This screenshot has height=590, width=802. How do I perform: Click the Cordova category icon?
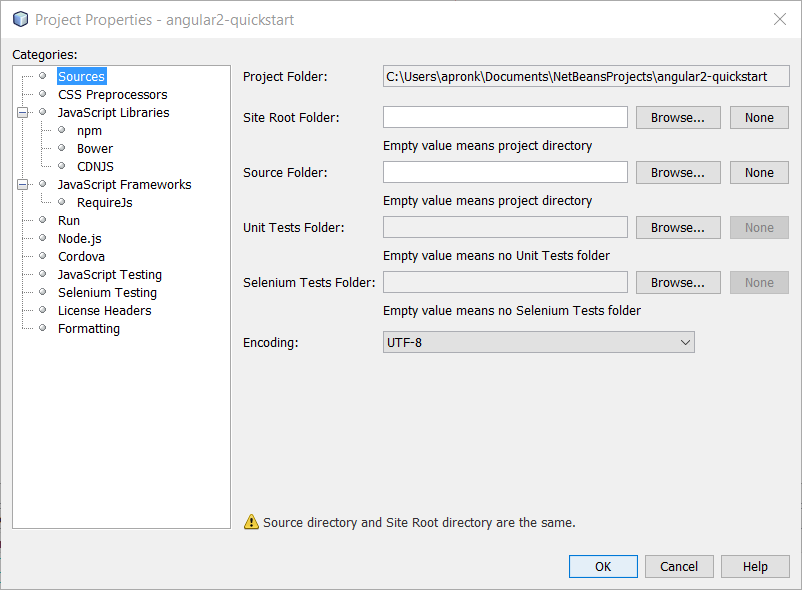[42, 256]
